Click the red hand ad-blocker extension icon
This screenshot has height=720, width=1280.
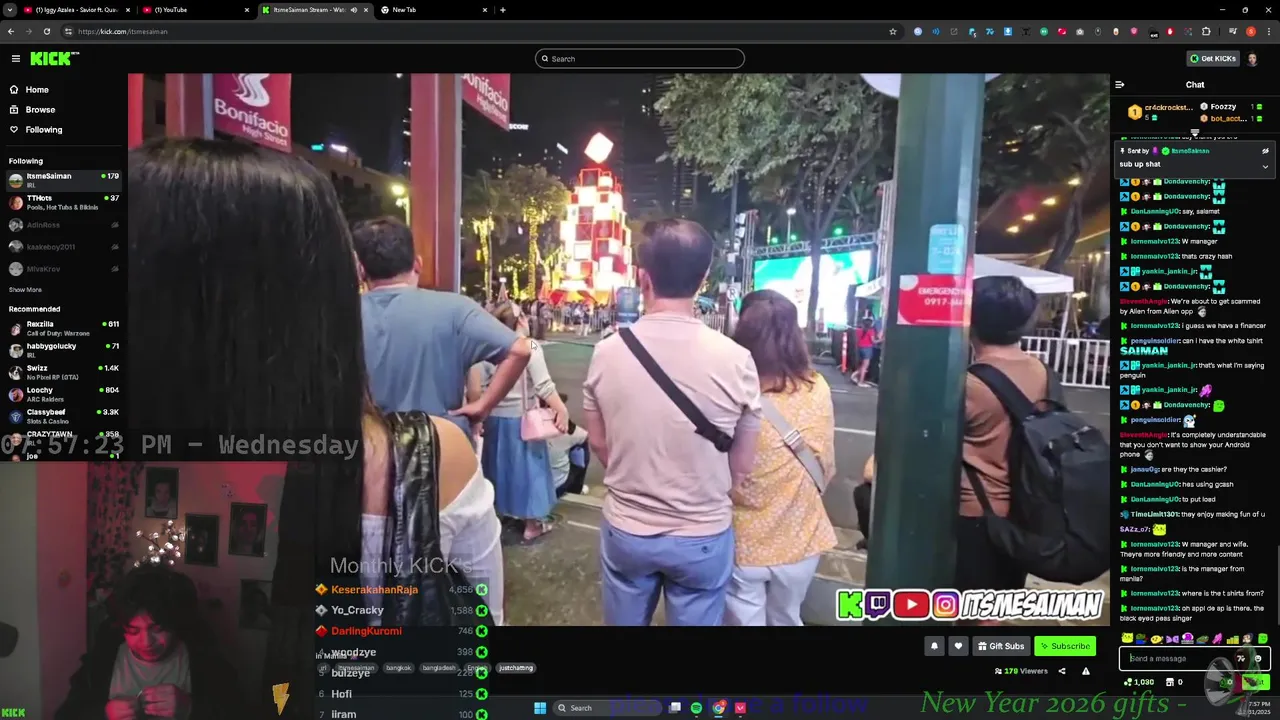tap(1170, 31)
